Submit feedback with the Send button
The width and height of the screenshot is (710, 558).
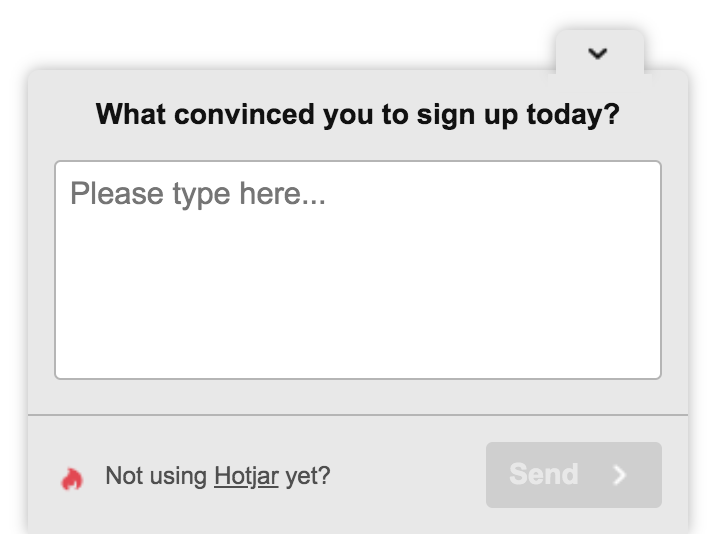(574, 475)
